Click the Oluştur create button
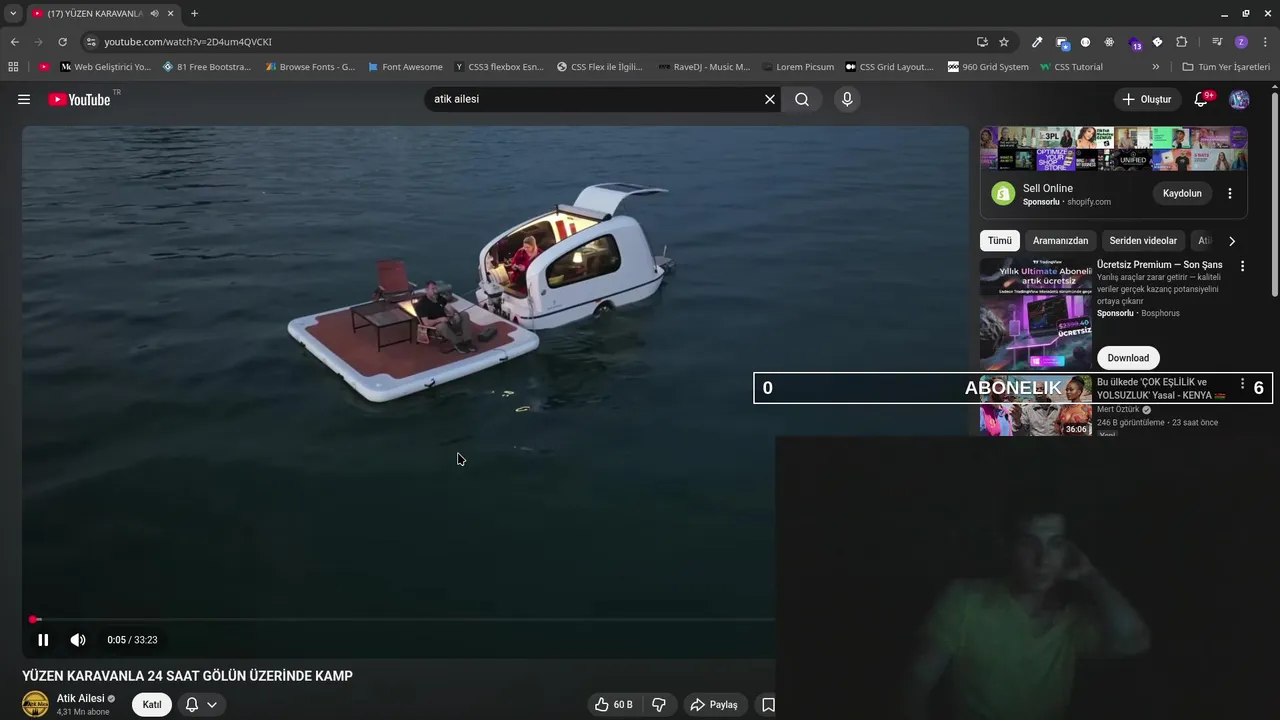 point(1146,99)
